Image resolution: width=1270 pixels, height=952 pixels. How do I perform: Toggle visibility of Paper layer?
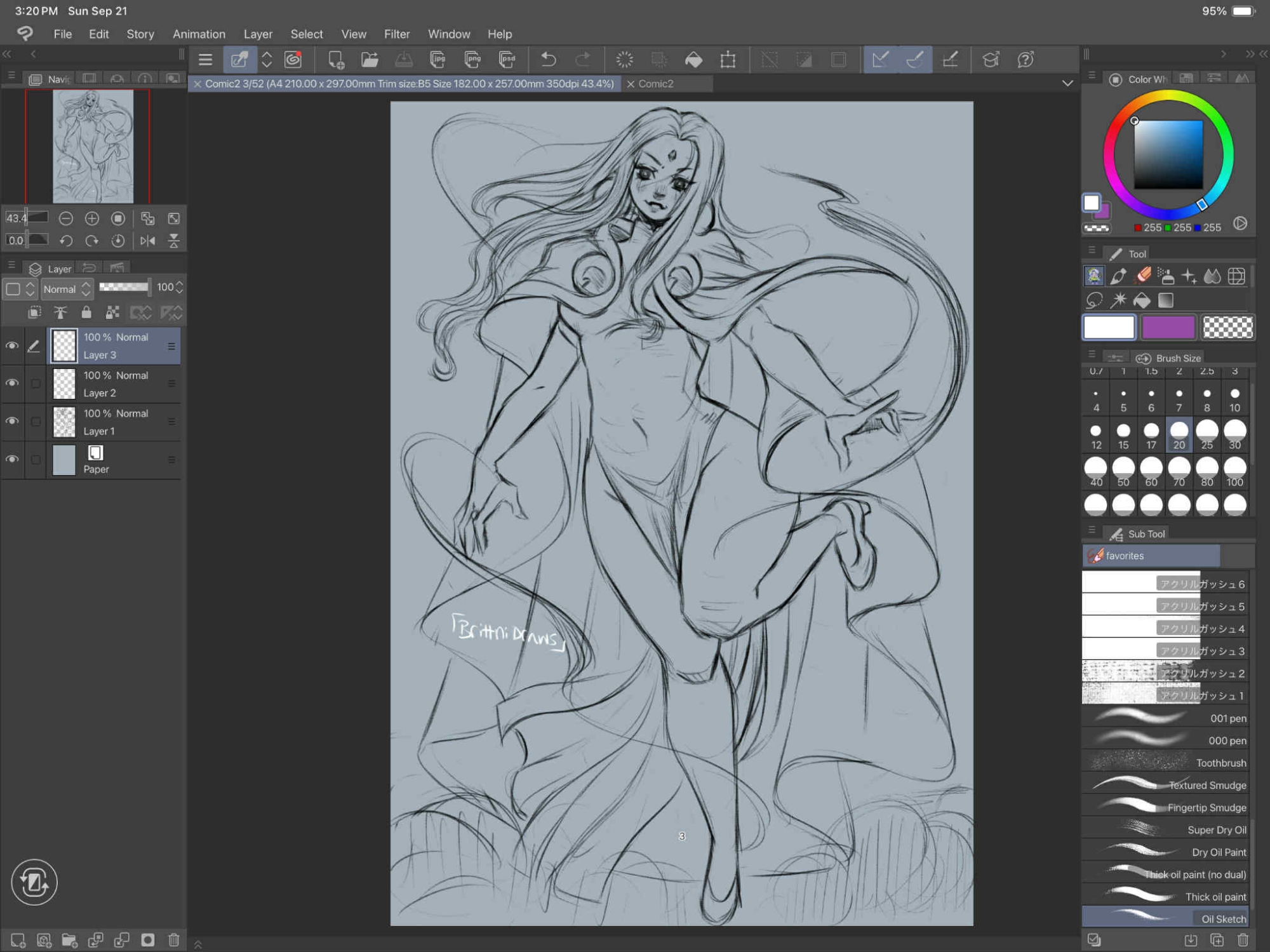(x=11, y=459)
